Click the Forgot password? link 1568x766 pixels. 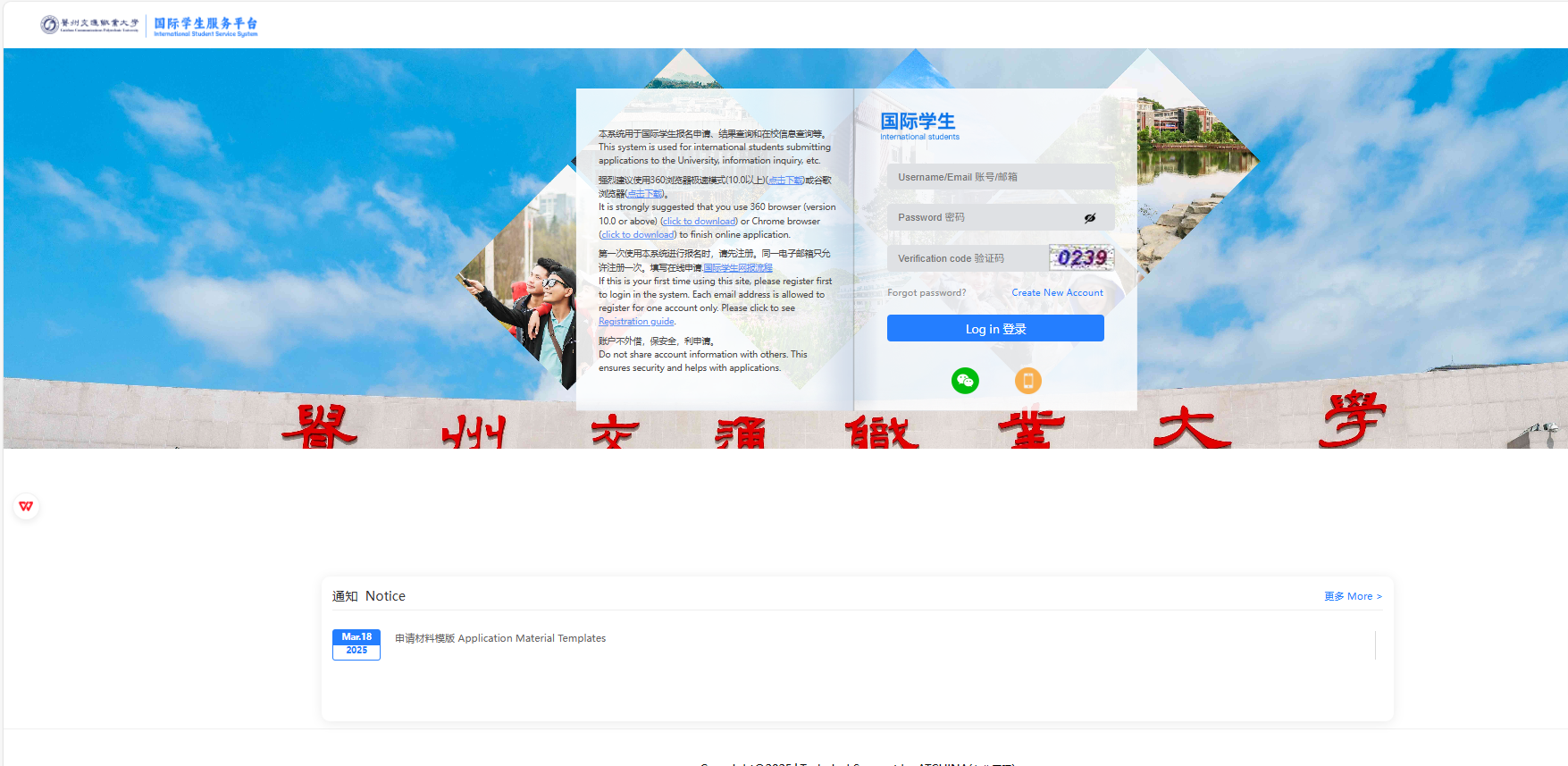point(927,293)
